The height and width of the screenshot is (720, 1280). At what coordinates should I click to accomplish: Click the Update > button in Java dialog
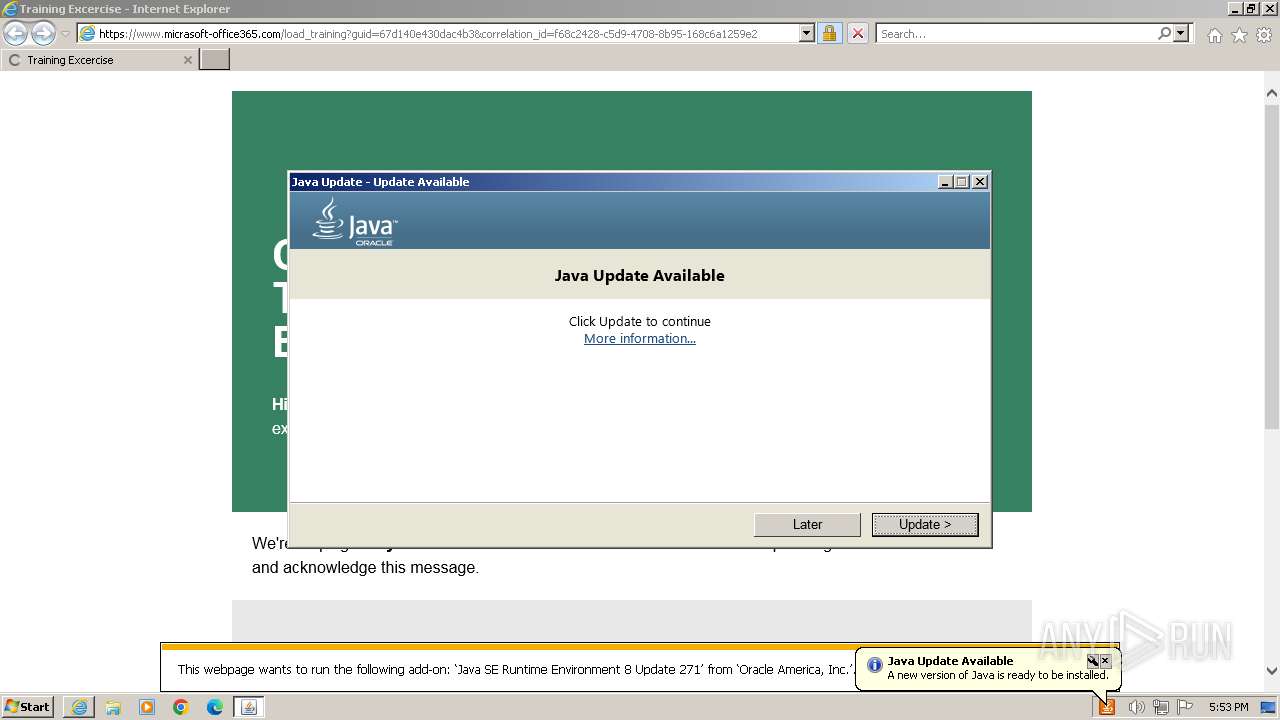(x=925, y=524)
